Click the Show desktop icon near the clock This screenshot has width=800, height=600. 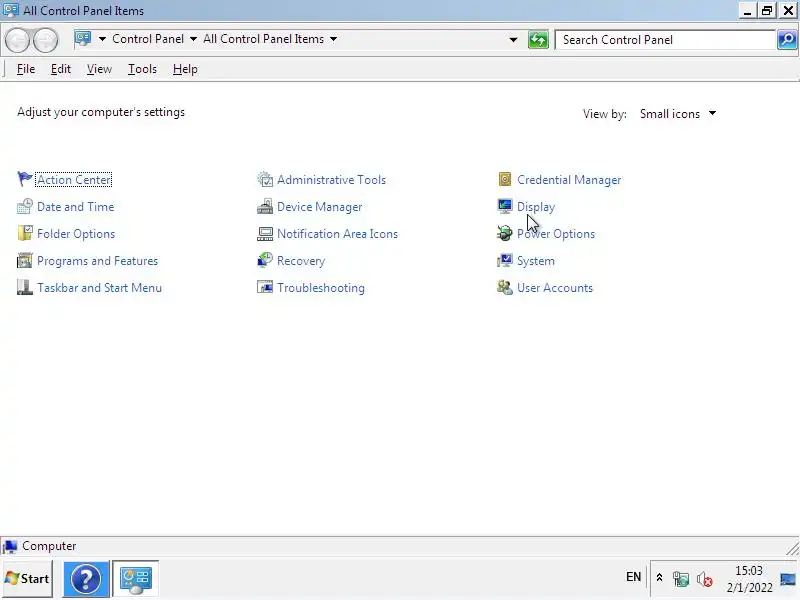[788, 579]
